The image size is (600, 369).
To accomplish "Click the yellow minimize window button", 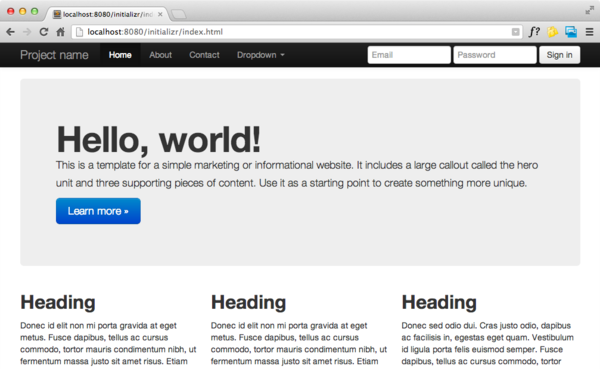I will [x=23, y=11].
